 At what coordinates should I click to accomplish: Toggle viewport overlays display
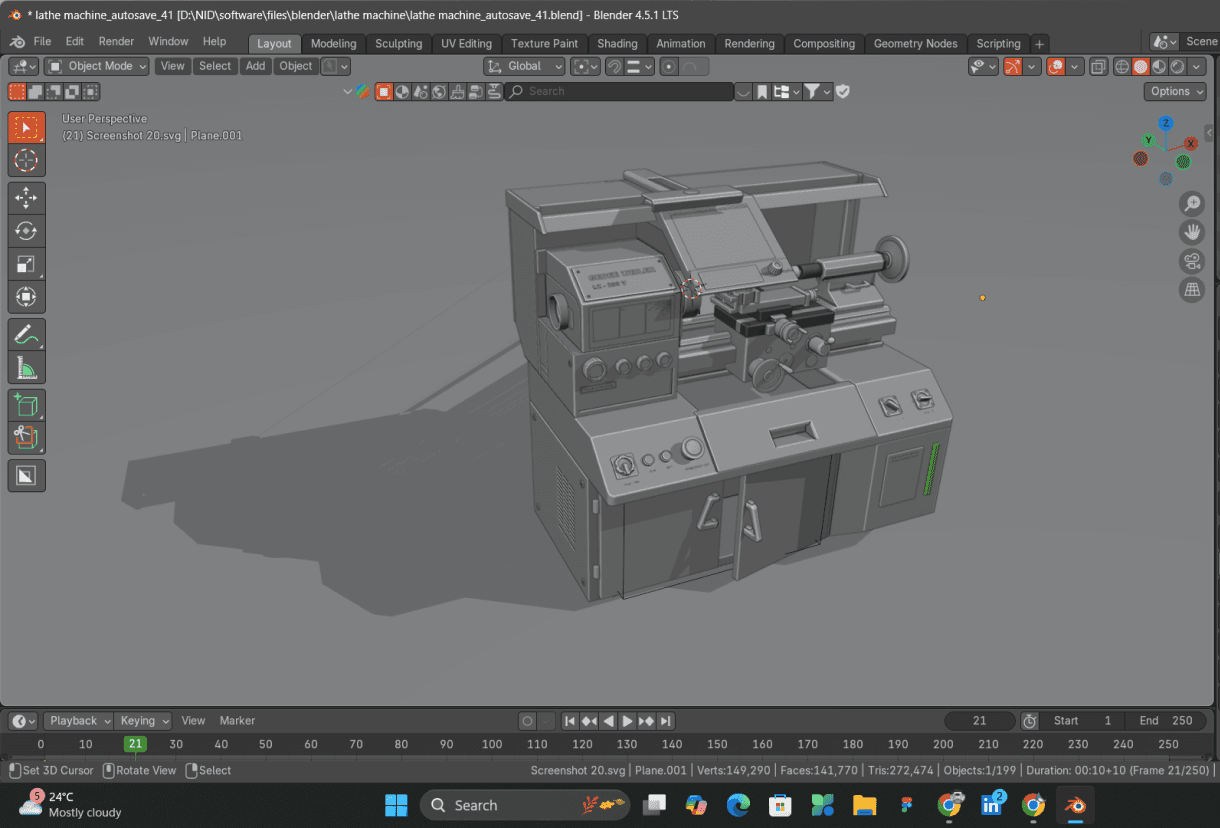pyautogui.click(x=1056, y=67)
